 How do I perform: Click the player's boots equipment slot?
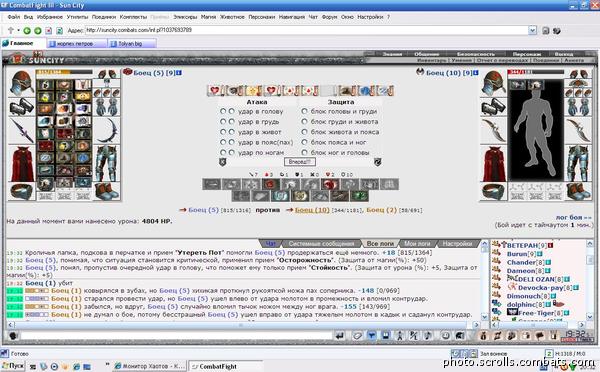coord(107,191)
